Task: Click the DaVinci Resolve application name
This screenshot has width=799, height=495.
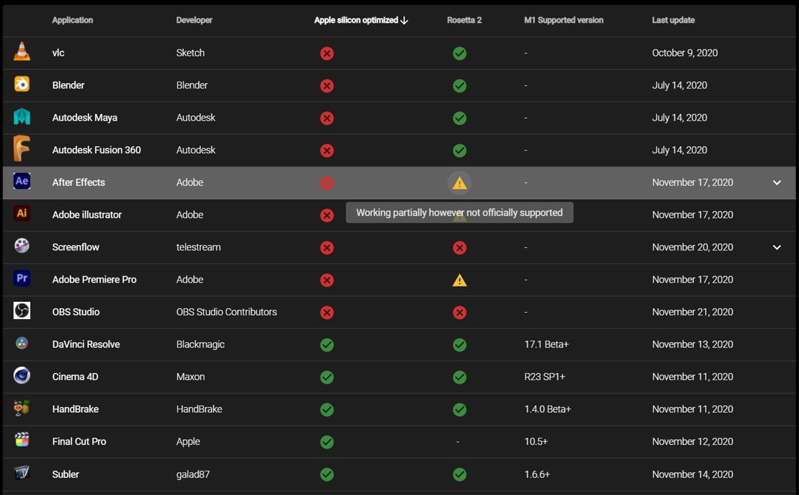Action: point(86,344)
